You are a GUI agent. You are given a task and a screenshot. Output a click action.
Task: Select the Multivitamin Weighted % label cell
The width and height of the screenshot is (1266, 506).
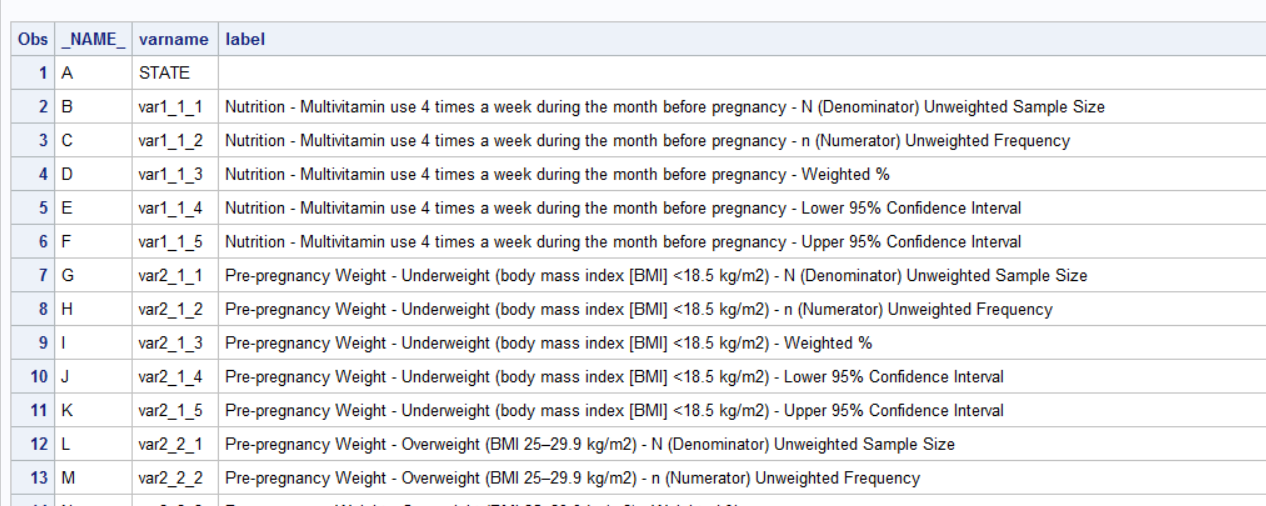click(x=556, y=174)
